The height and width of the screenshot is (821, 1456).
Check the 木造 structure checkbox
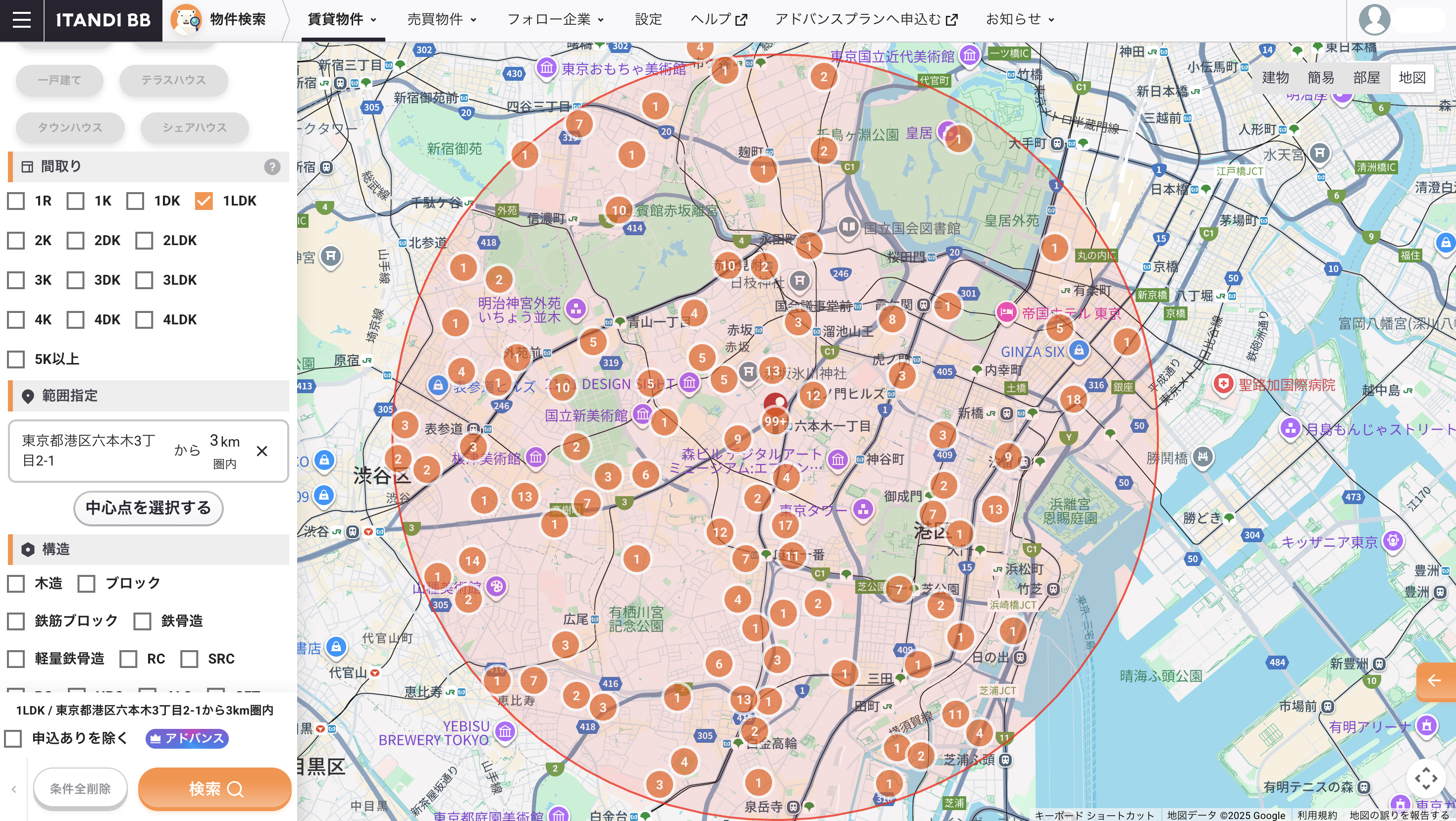tap(16, 584)
